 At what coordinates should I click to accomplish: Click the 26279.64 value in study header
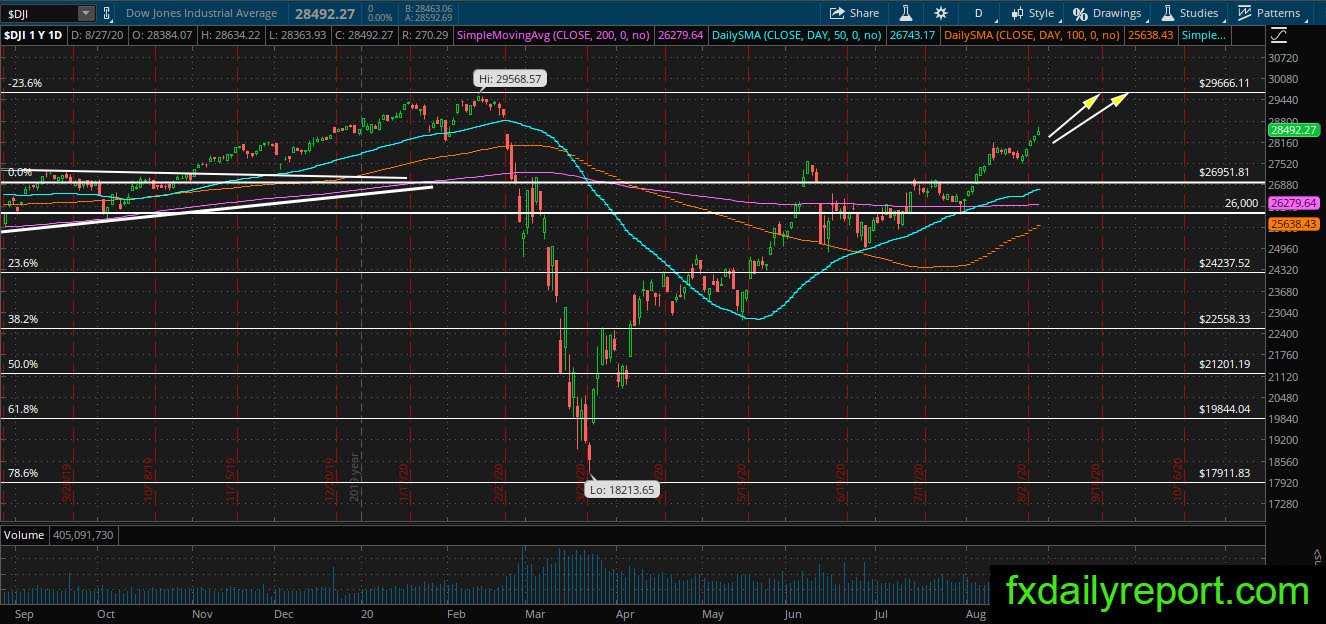click(x=681, y=35)
